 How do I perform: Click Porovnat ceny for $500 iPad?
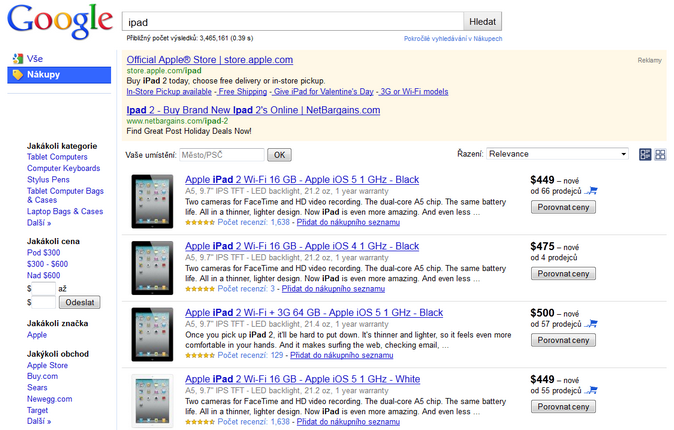click(x=563, y=340)
